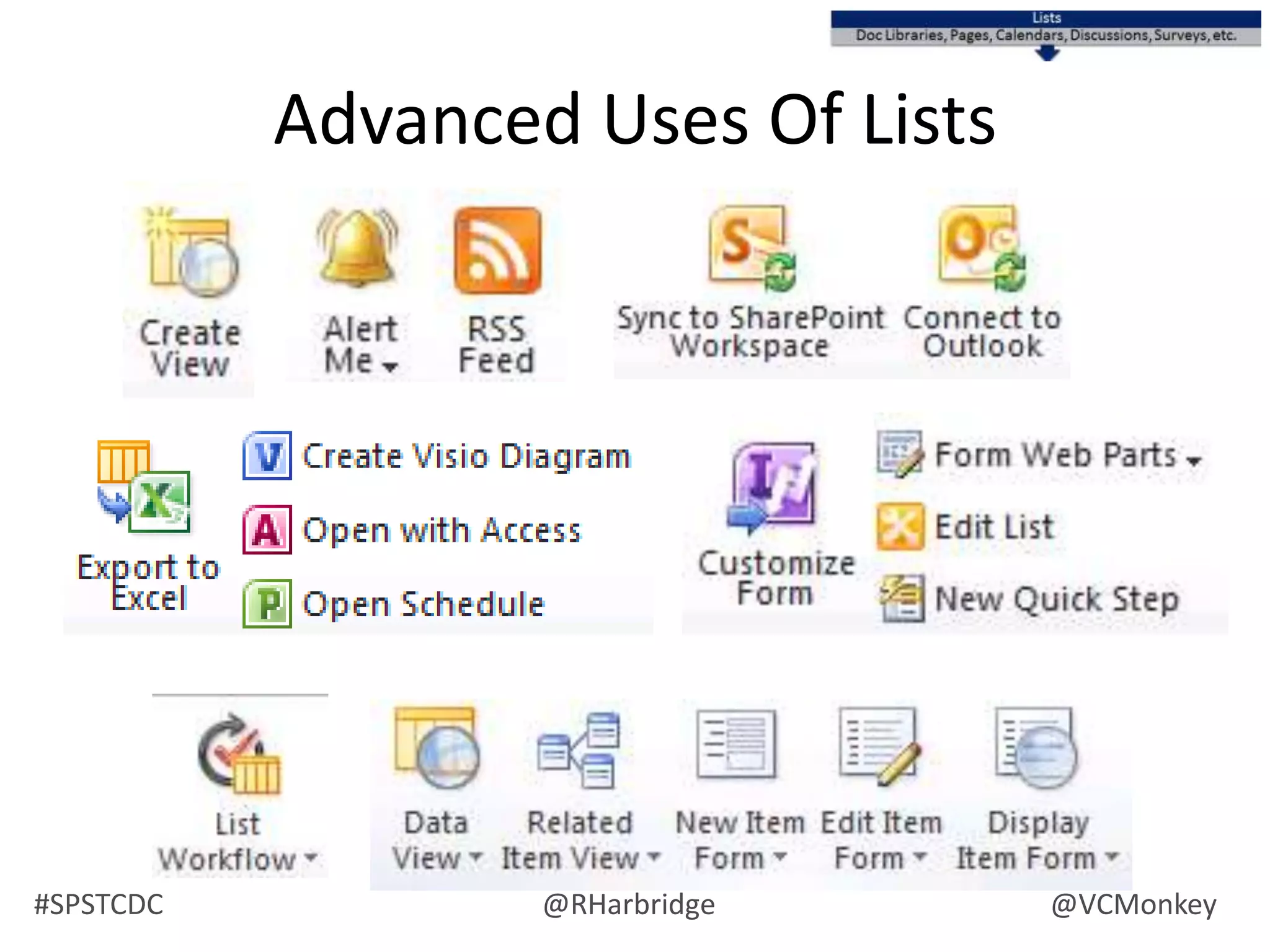The width and height of the screenshot is (1270, 952).
Task: Click the Open with Access icon
Action: pos(267,530)
